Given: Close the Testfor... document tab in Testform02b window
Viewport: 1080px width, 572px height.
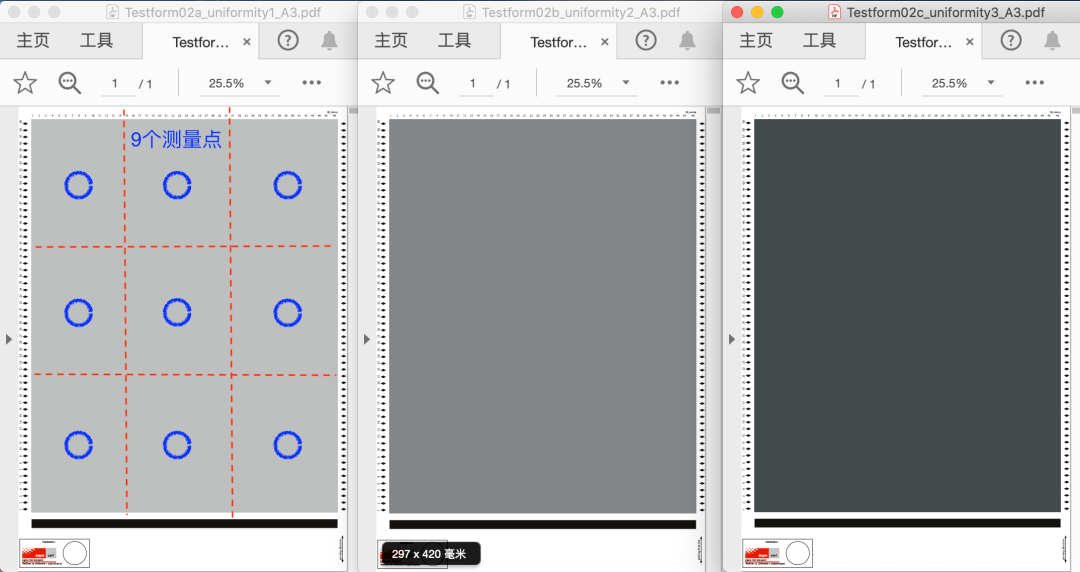Looking at the screenshot, I should [605, 42].
